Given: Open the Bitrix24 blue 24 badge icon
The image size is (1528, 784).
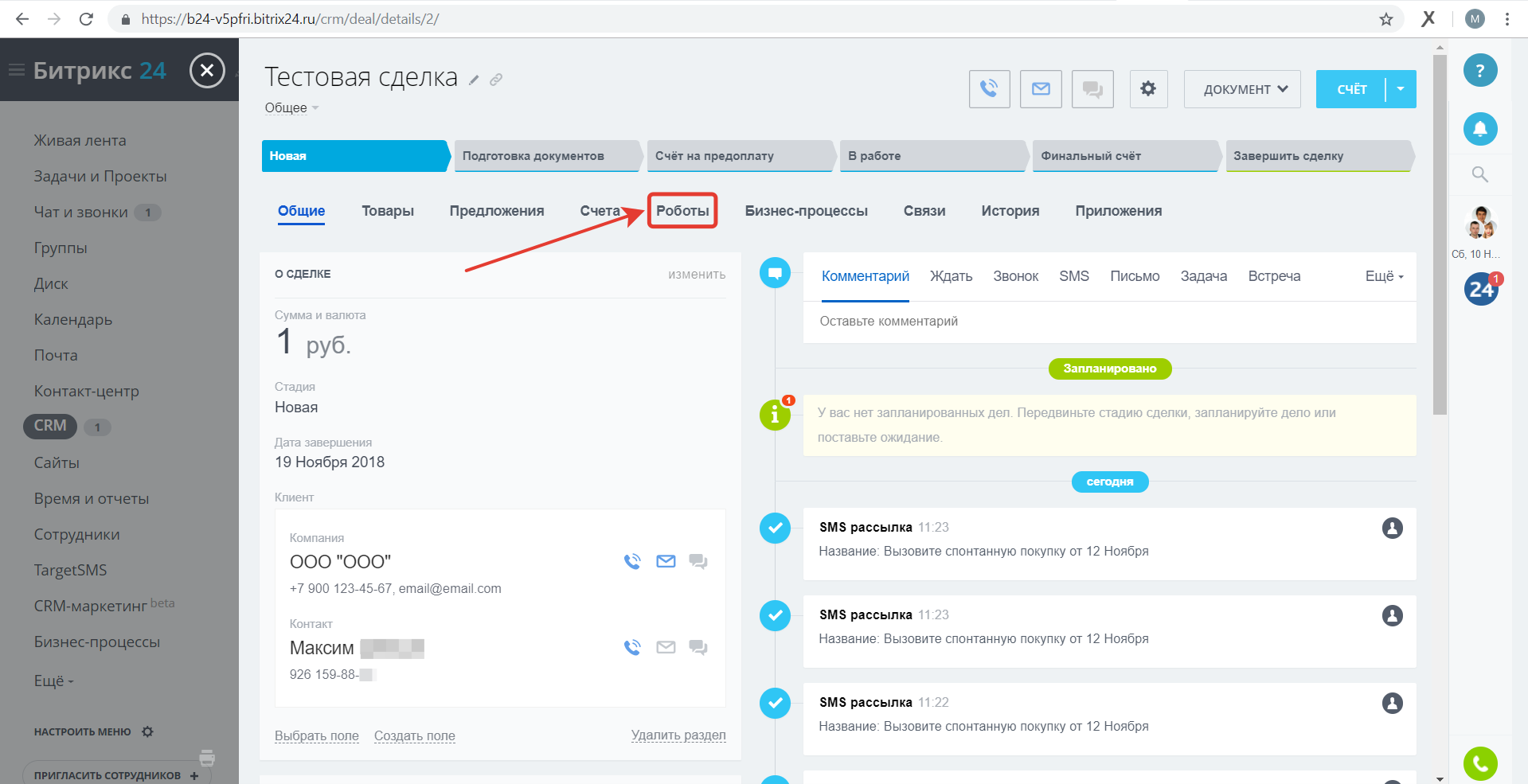Looking at the screenshot, I should coord(1481,289).
